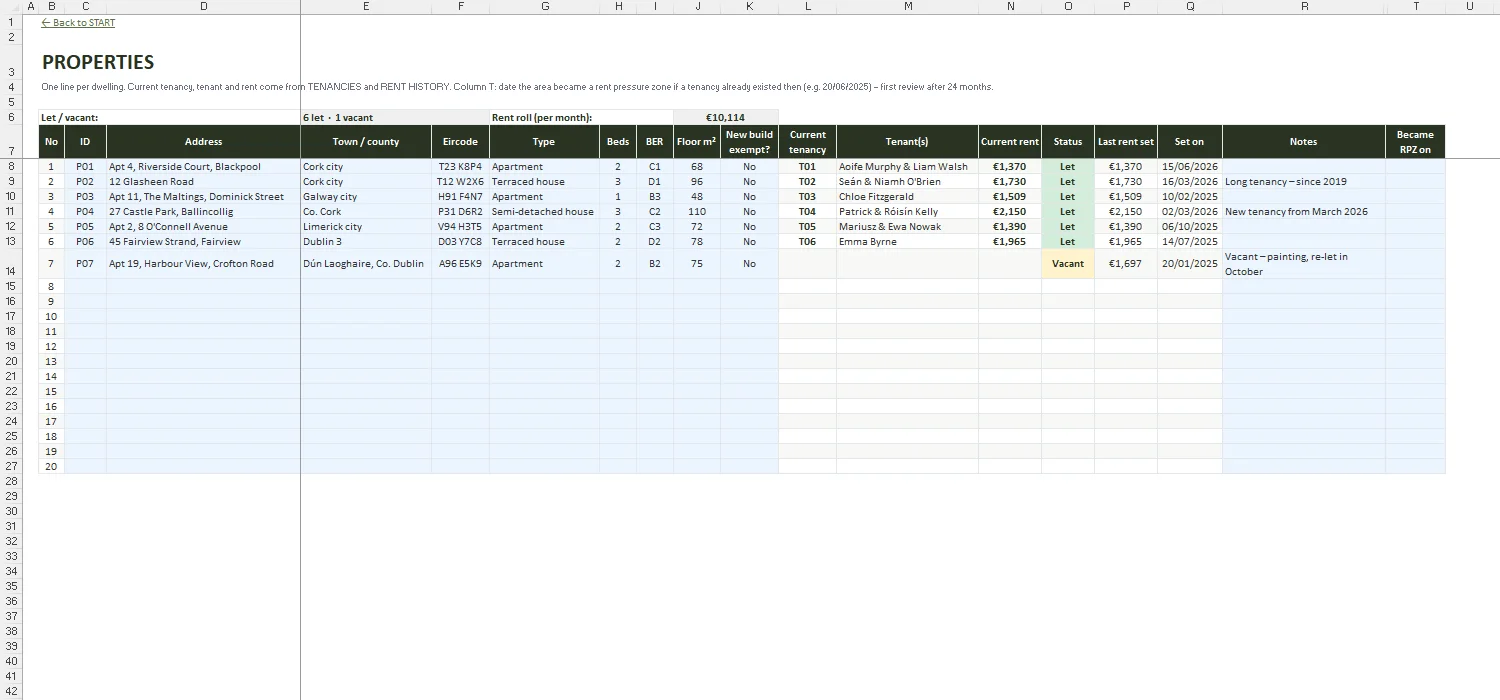The width and height of the screenshot is (1500, 700).
Task: Select Eircode P31 D6R2
Action: click(x=460, y=212)
